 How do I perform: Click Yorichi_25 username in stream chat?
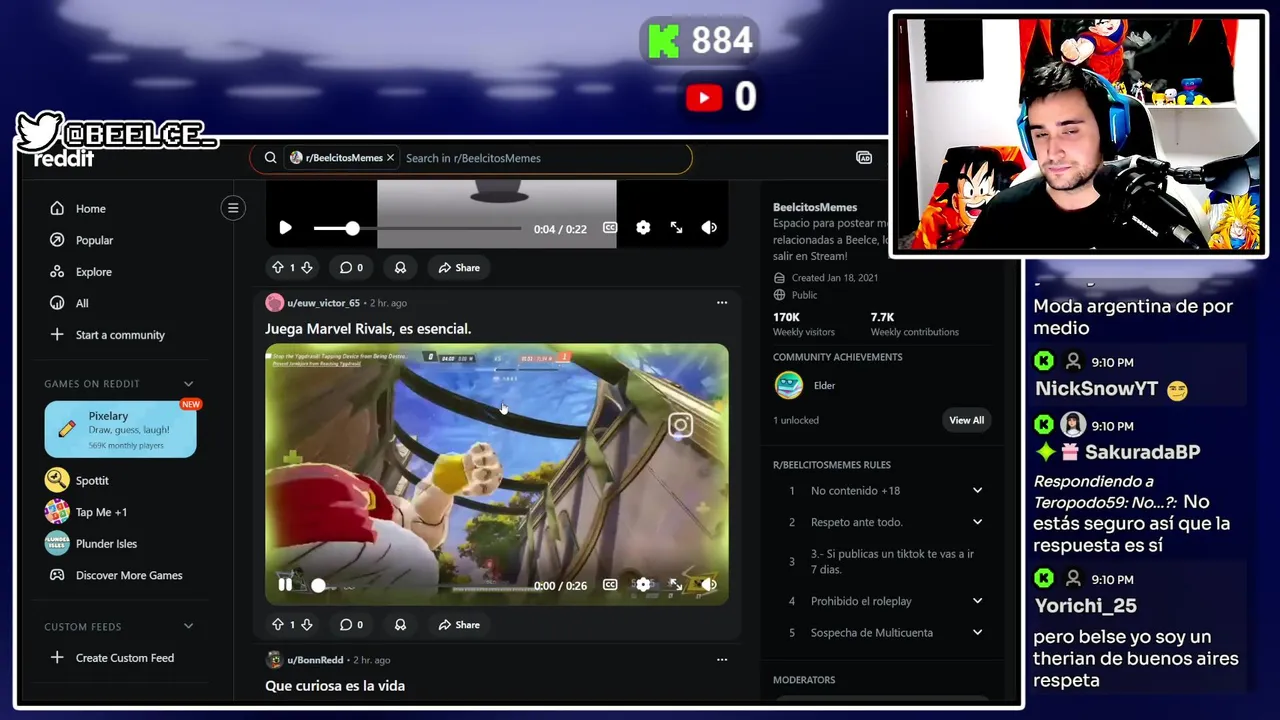click(1085, 606)
